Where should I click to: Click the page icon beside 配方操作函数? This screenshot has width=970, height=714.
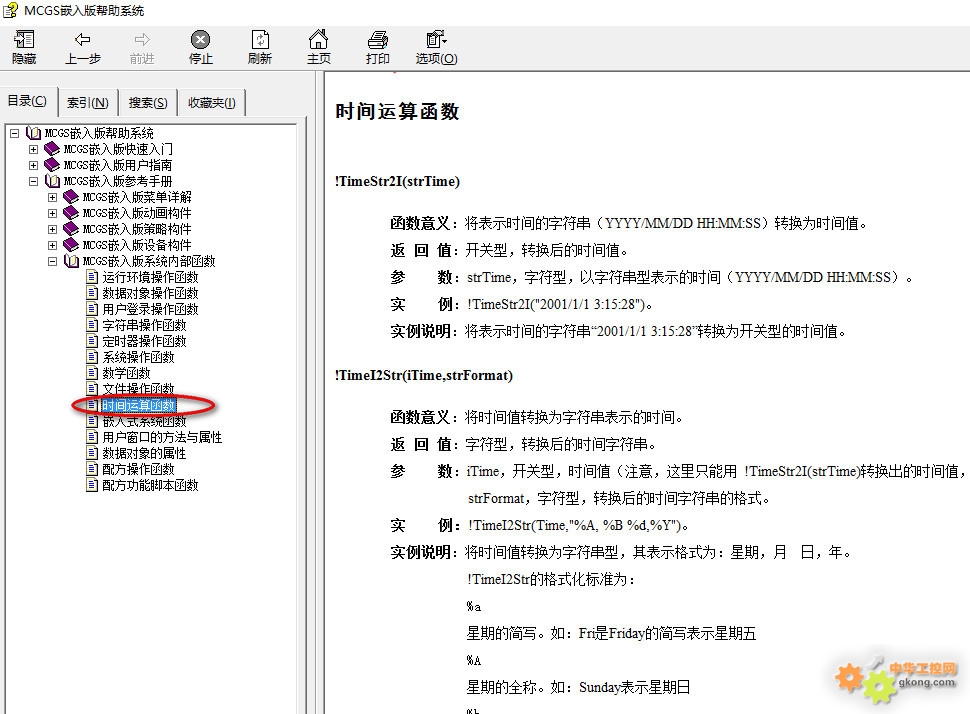92,469
